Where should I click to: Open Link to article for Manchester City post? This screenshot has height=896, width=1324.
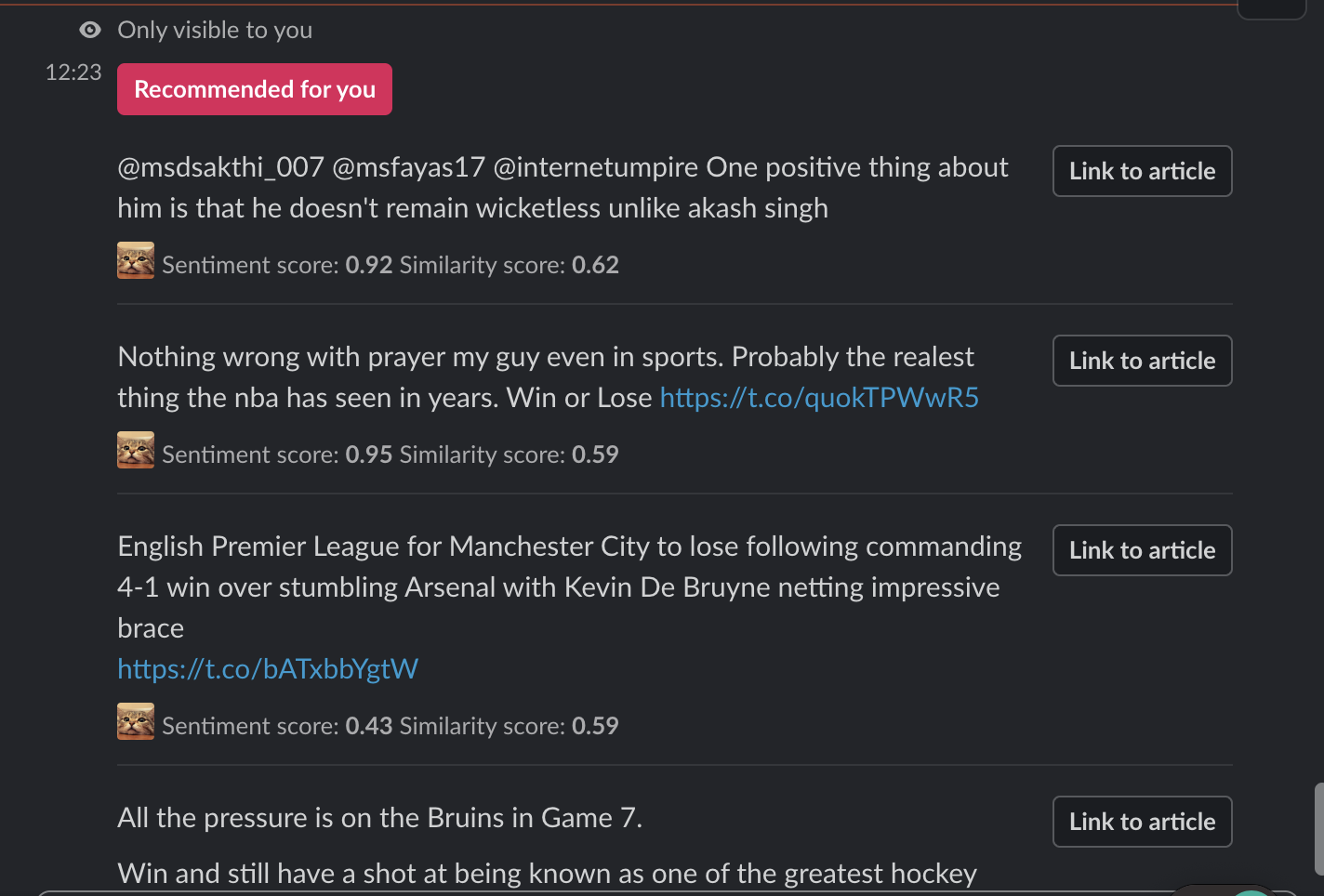tap(1142, 550)
